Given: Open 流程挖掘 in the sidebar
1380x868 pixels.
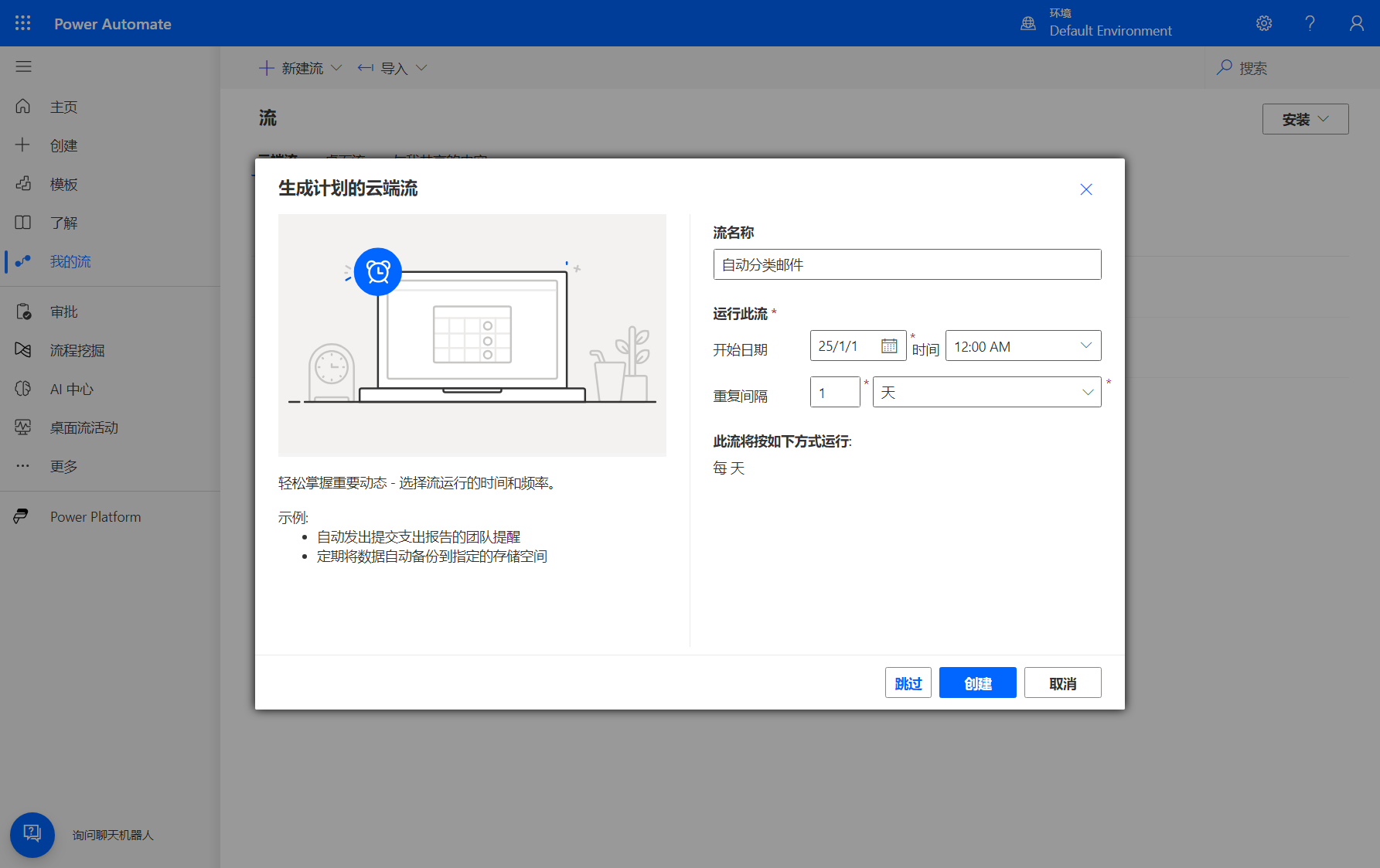Looking at the screenshot, I should [x=77, y=350].
